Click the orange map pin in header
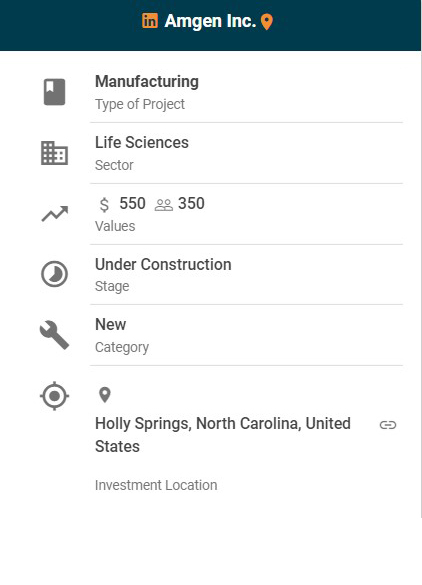422x585 pixels. pos(266,22)
